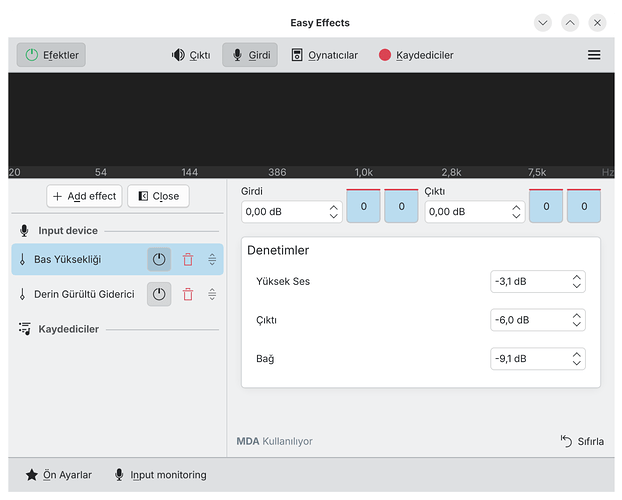This screenshot has width=622, height=500.
Task: Click the Bağ label
Action: click(265, 359)
